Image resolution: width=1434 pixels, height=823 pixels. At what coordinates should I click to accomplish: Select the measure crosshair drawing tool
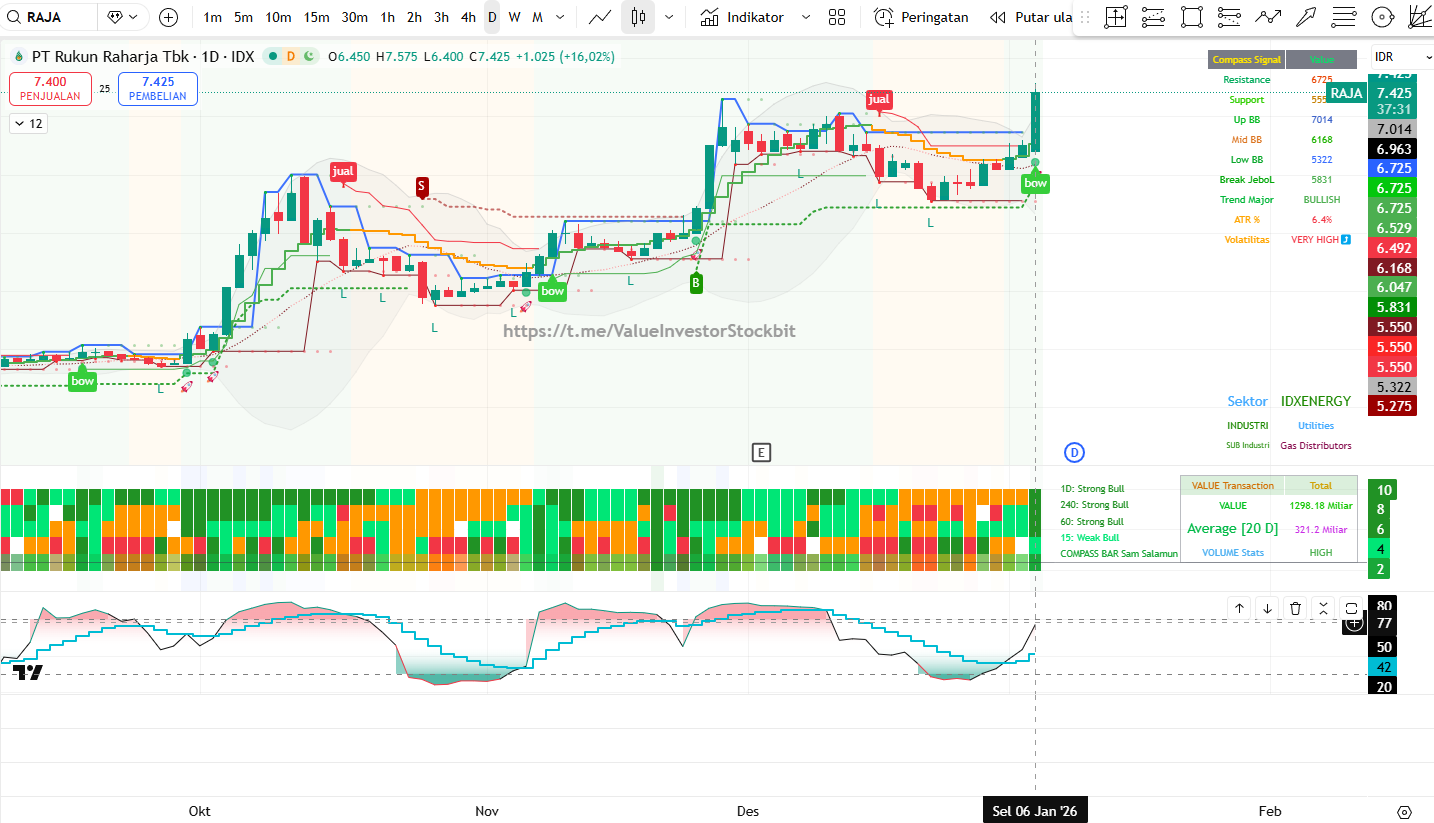[1115, 17]
